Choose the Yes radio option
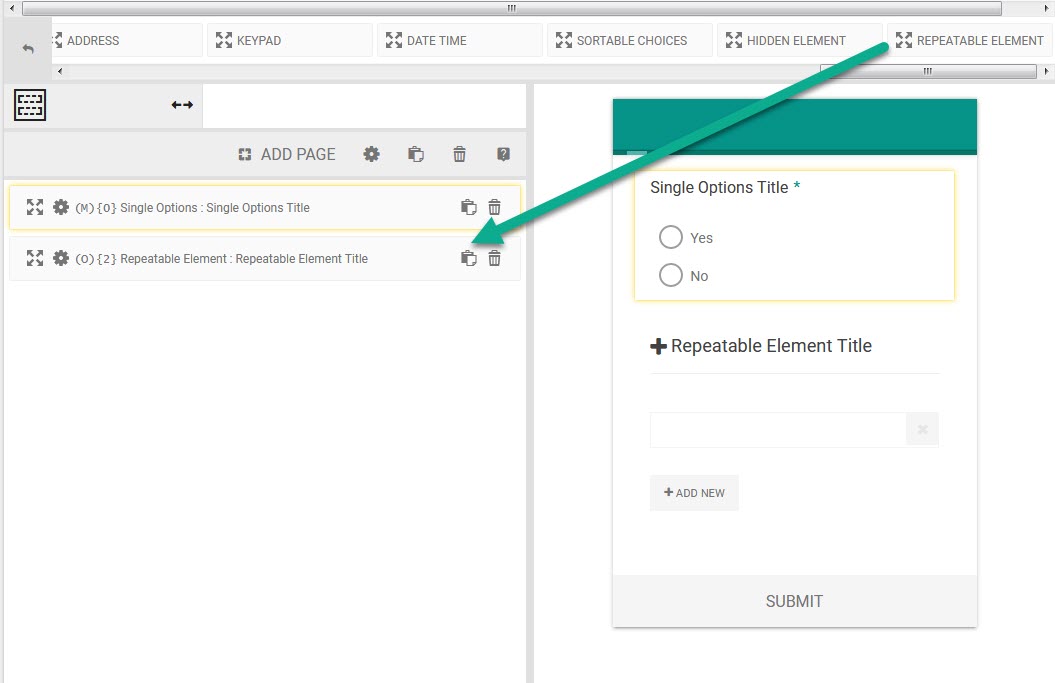Viewport: 1055px width, 683px height. tap(671, 237)
